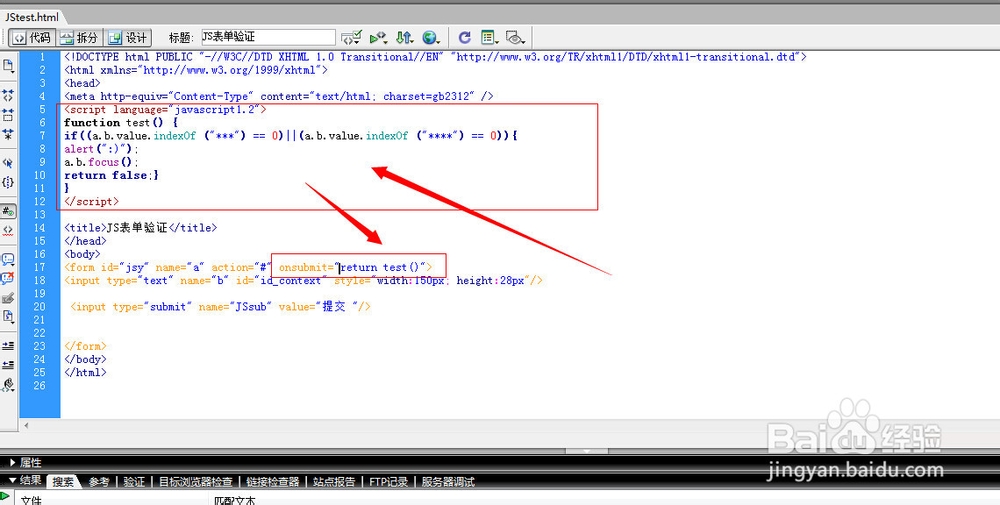Click the 文件 column header
Image resolution: width=1000 pixels, height=505 pixels.
(x=31, y=500)
